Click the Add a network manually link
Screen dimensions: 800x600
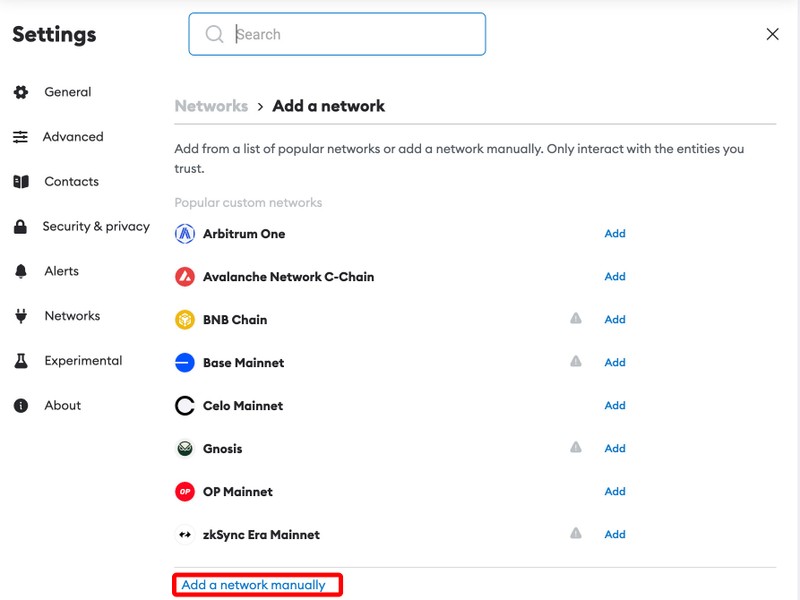click(254, 585)
